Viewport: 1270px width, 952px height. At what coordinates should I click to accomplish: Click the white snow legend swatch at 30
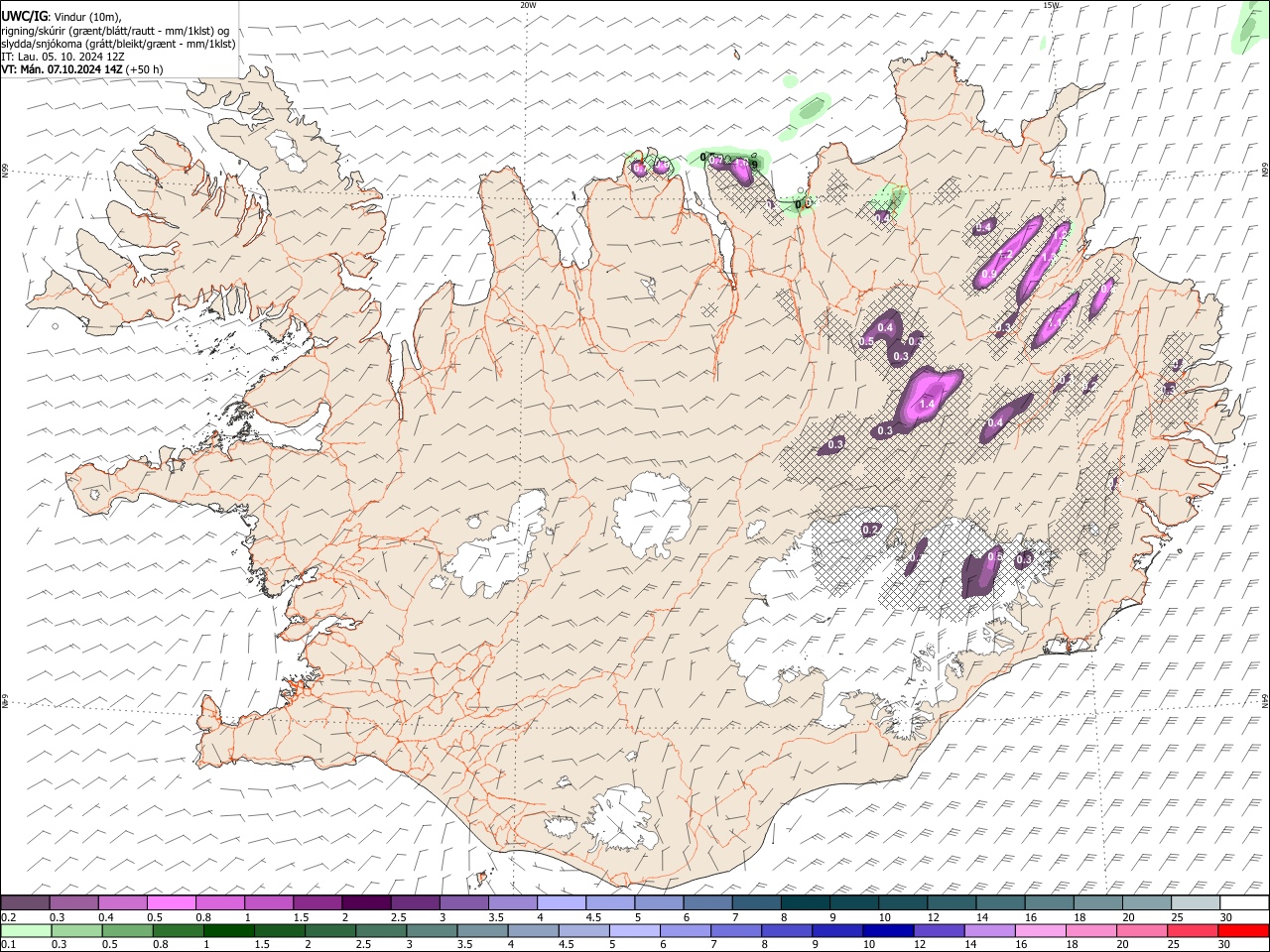(x=1245, y=902)
